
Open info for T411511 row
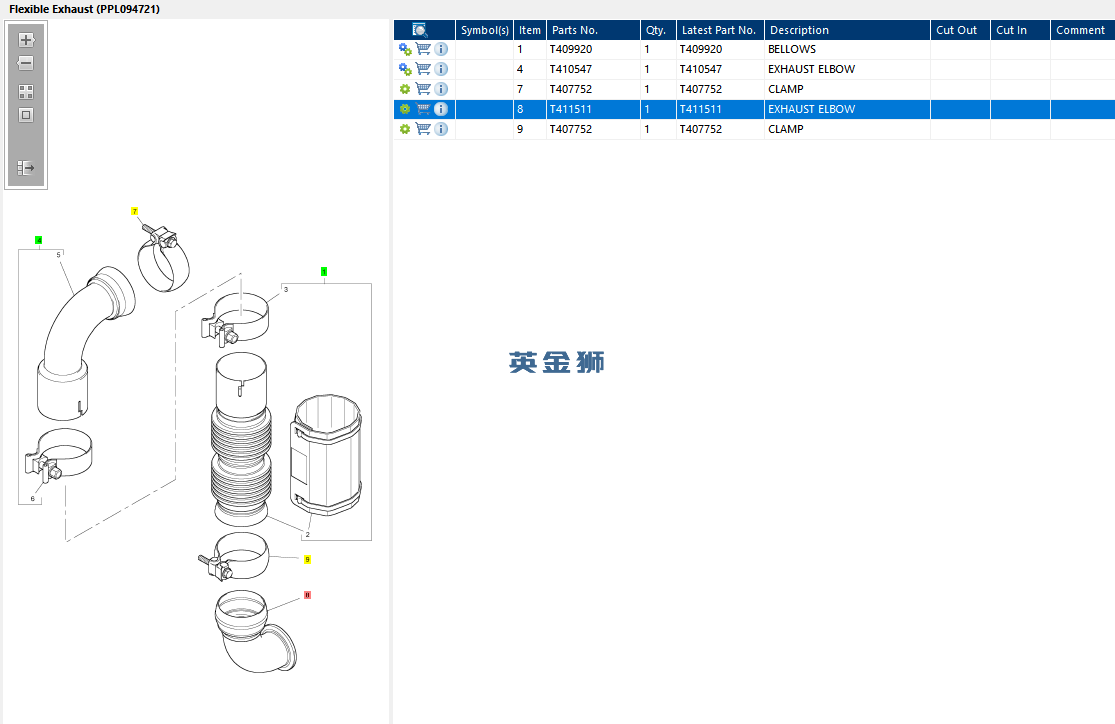(x=441, y=109)
